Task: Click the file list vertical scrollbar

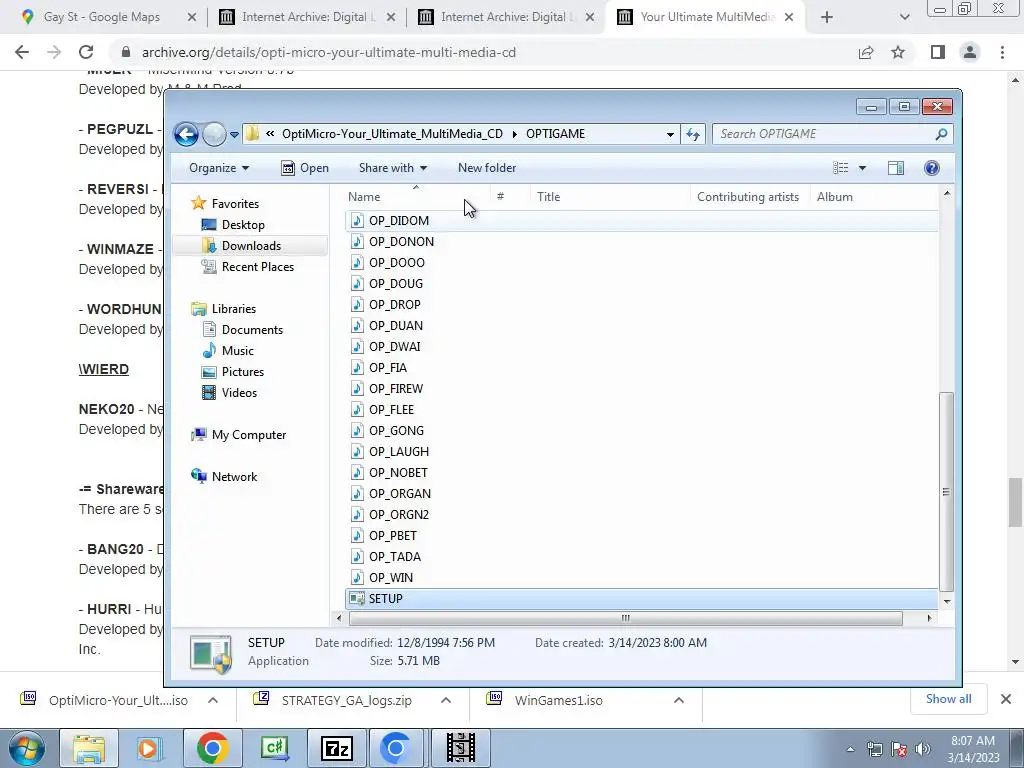Action: (946, 491)
